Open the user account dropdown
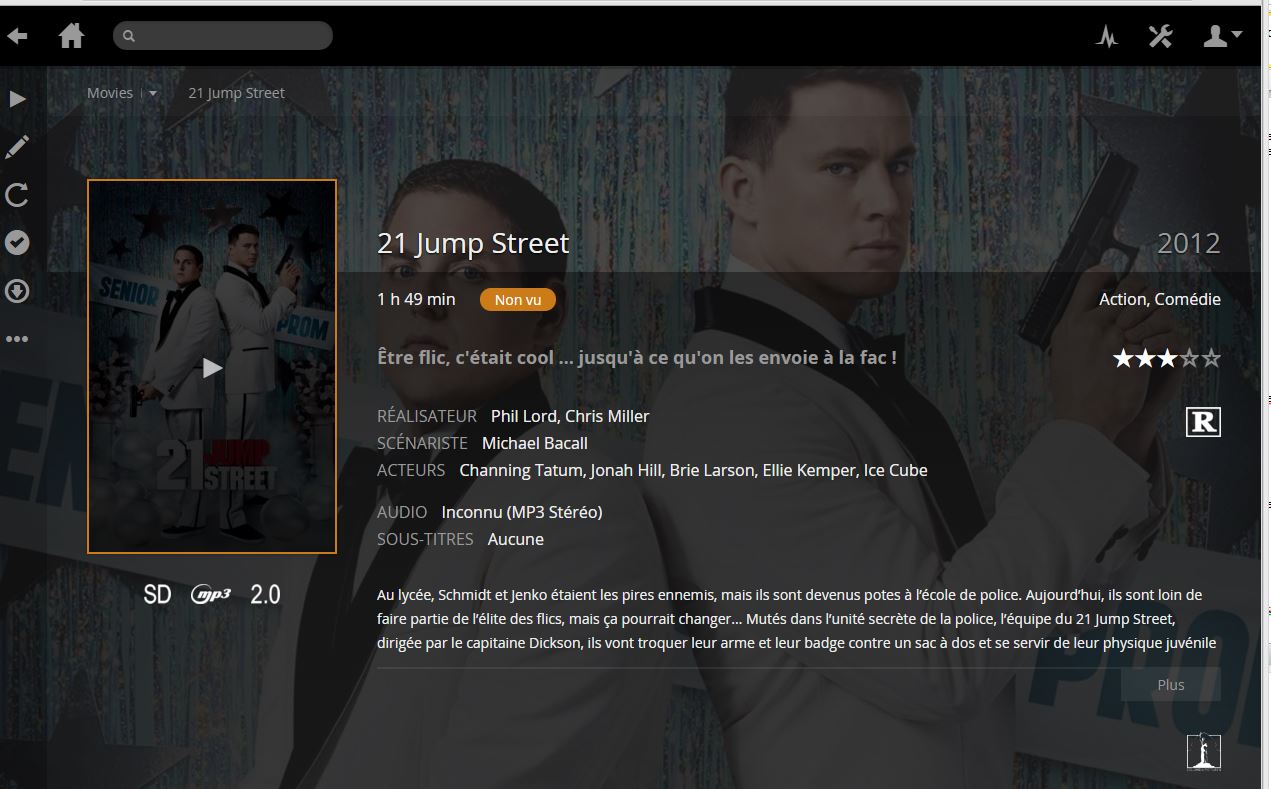The image size is (1271, 789). pos(1222,36)
